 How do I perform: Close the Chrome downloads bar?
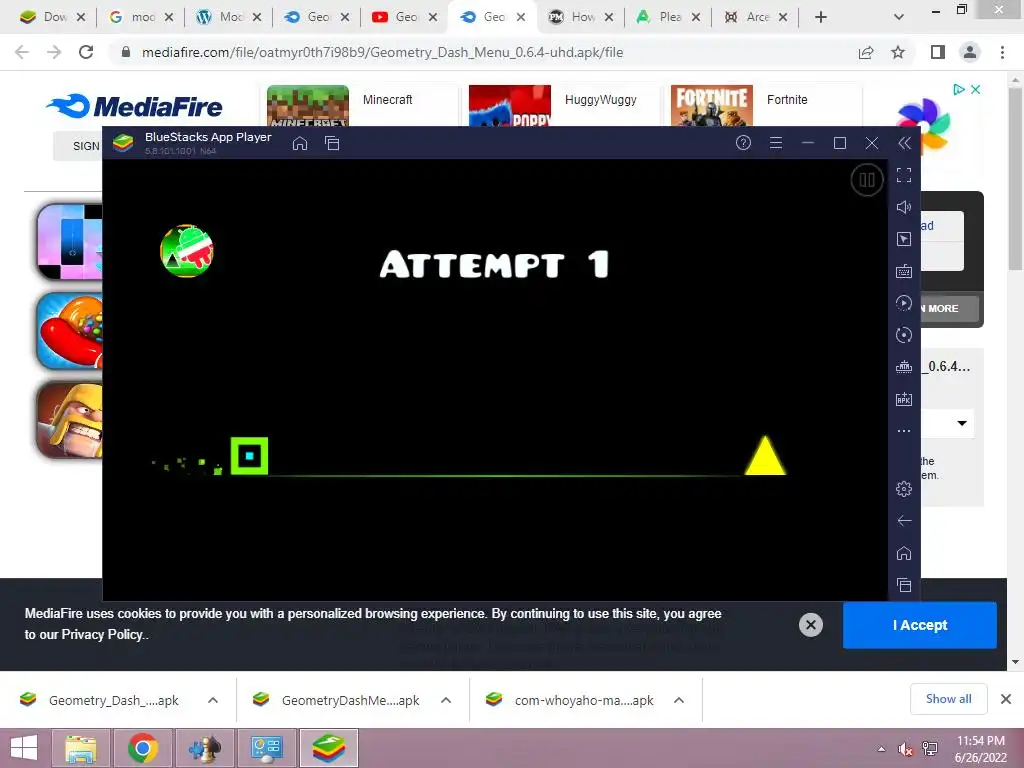click(x=1006, y=699)
